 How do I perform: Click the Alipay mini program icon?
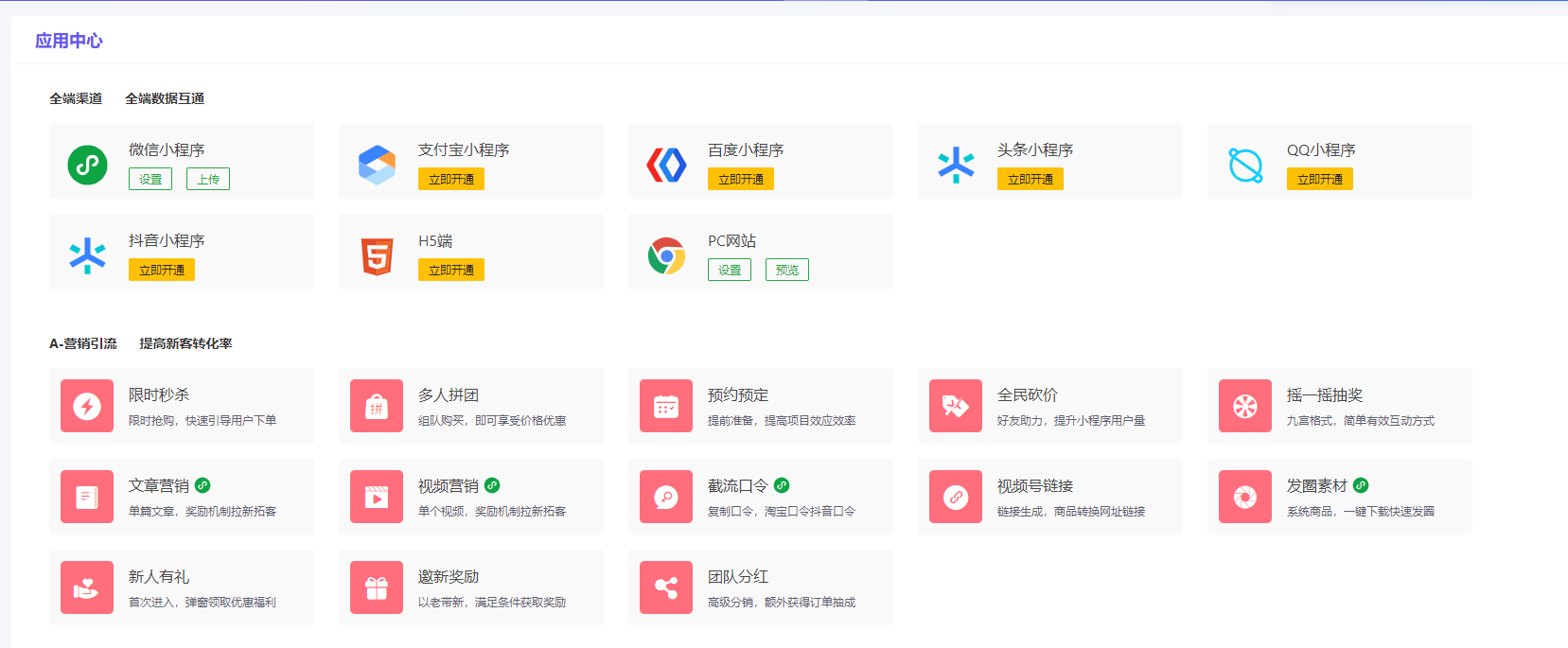pos(377,165)
